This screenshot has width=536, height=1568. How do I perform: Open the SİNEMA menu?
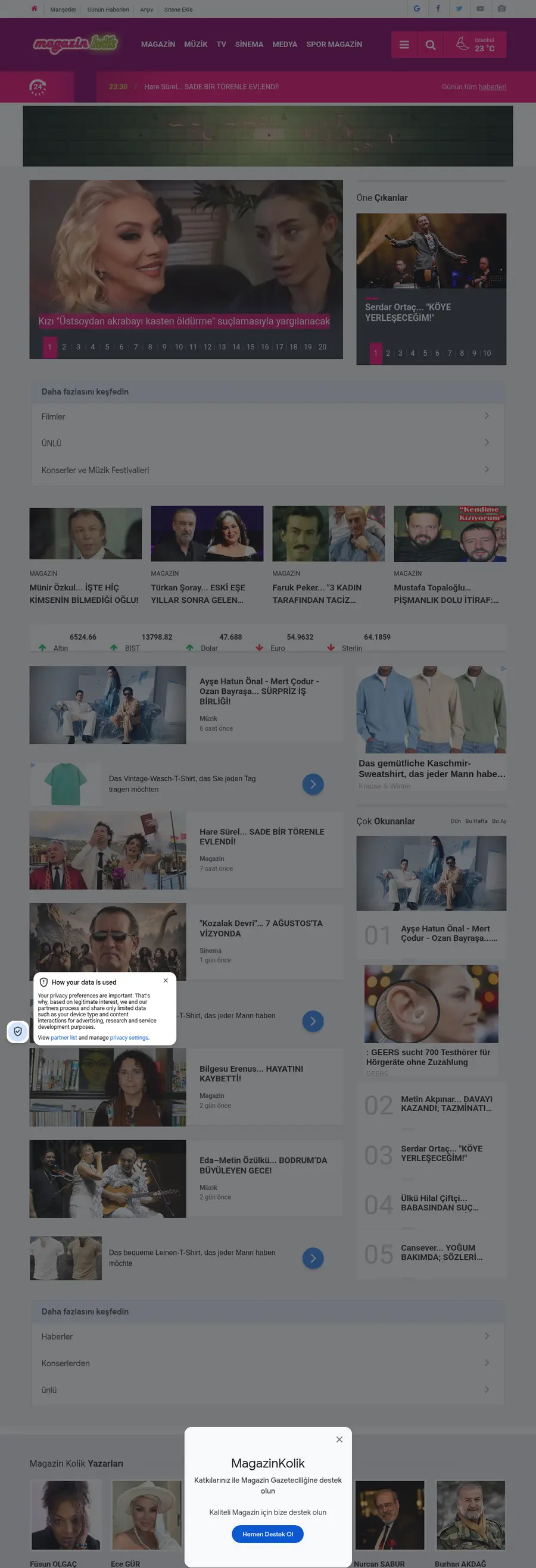[x=249, y=45]
